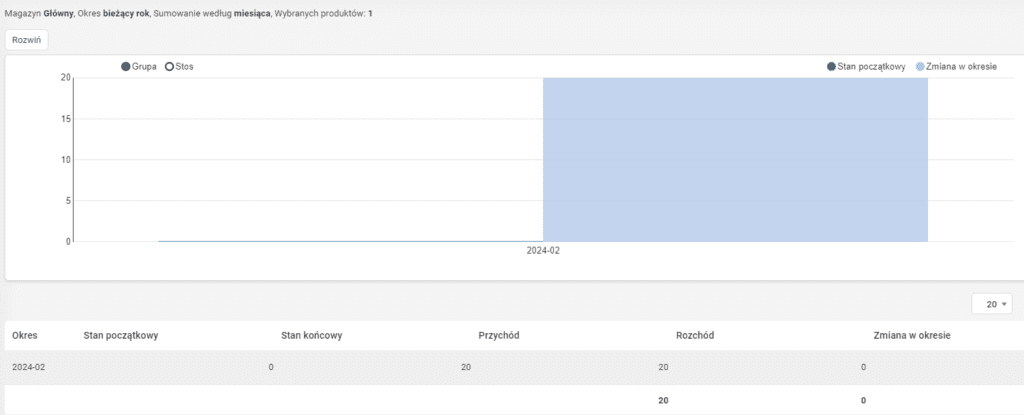
Task: Click Stan początkowy value in 2024-02 row
Action: tap(271, 368)
